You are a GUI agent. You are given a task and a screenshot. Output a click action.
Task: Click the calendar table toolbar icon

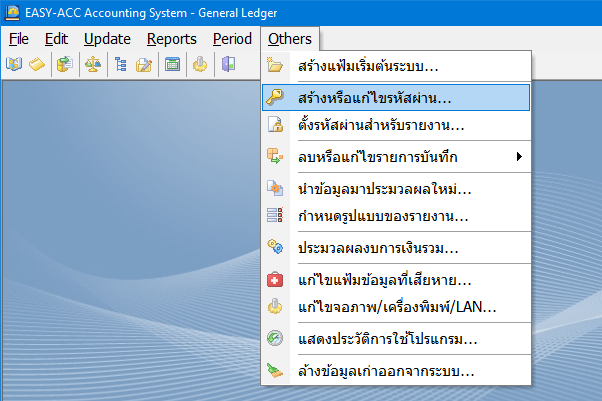[172, 65]
